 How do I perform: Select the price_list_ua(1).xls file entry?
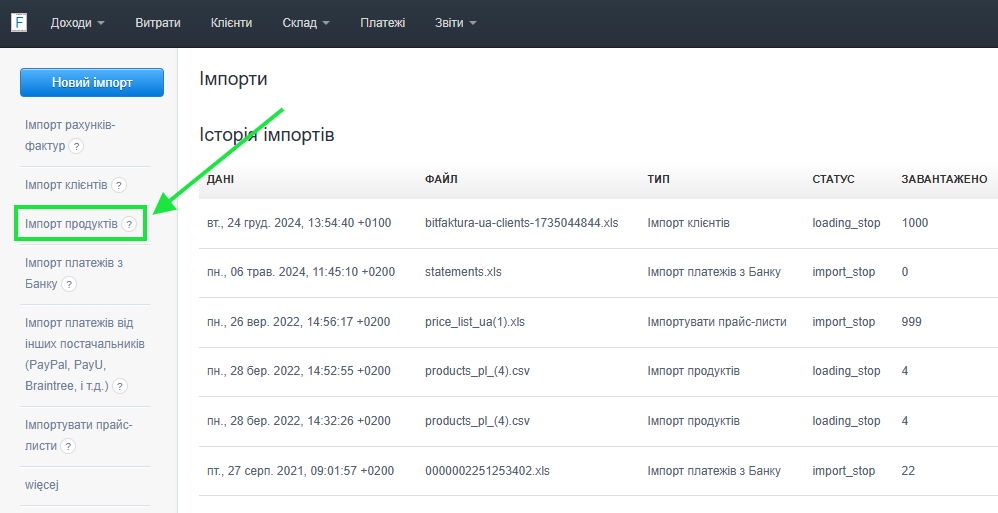click(475, 322)
